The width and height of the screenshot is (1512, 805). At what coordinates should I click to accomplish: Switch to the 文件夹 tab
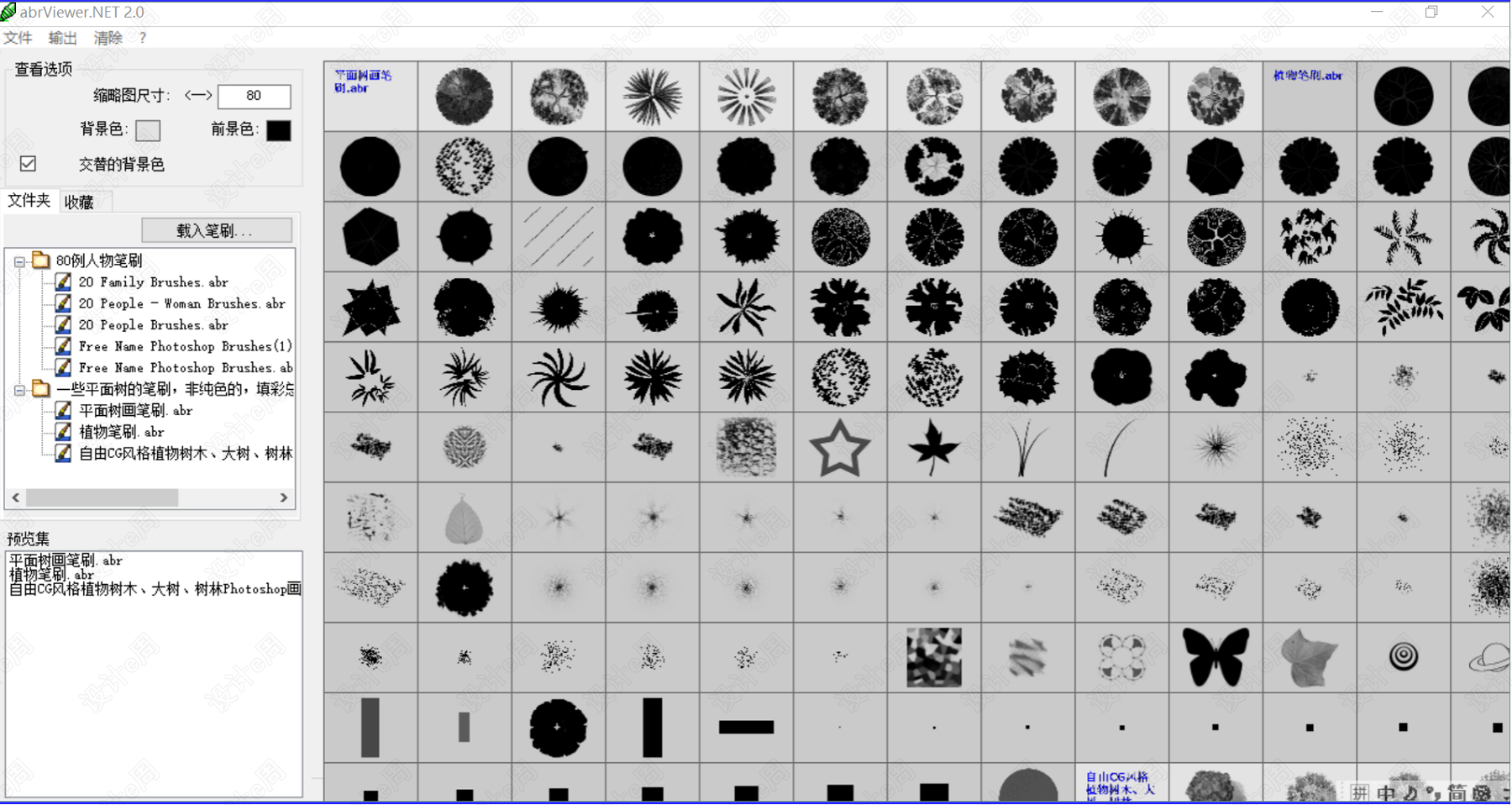(x=29, y=200)
